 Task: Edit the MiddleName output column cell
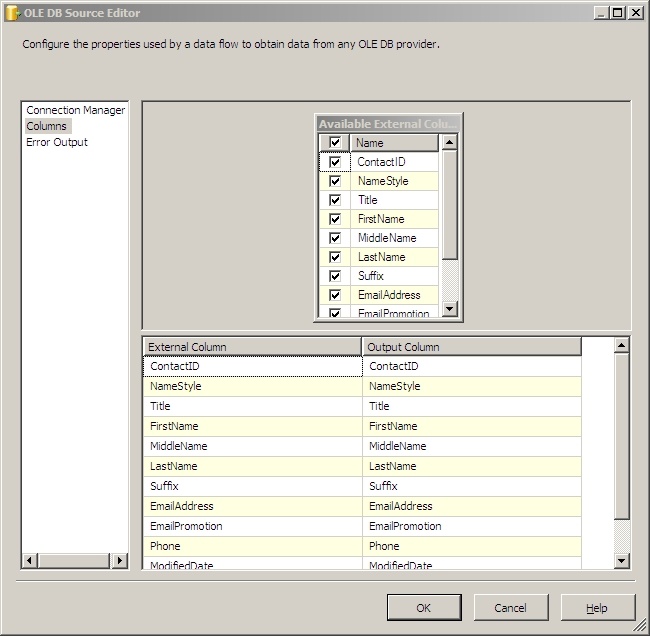(472, 446)
